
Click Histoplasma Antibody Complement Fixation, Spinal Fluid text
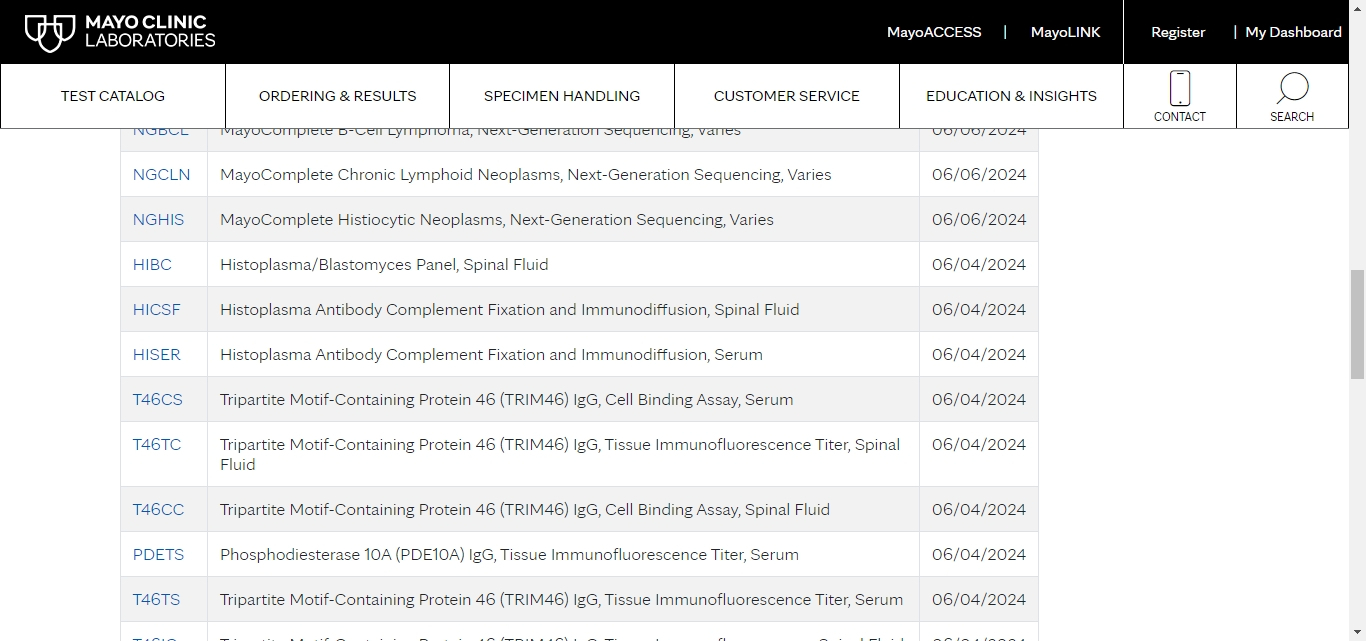click(x=509, y=310)
